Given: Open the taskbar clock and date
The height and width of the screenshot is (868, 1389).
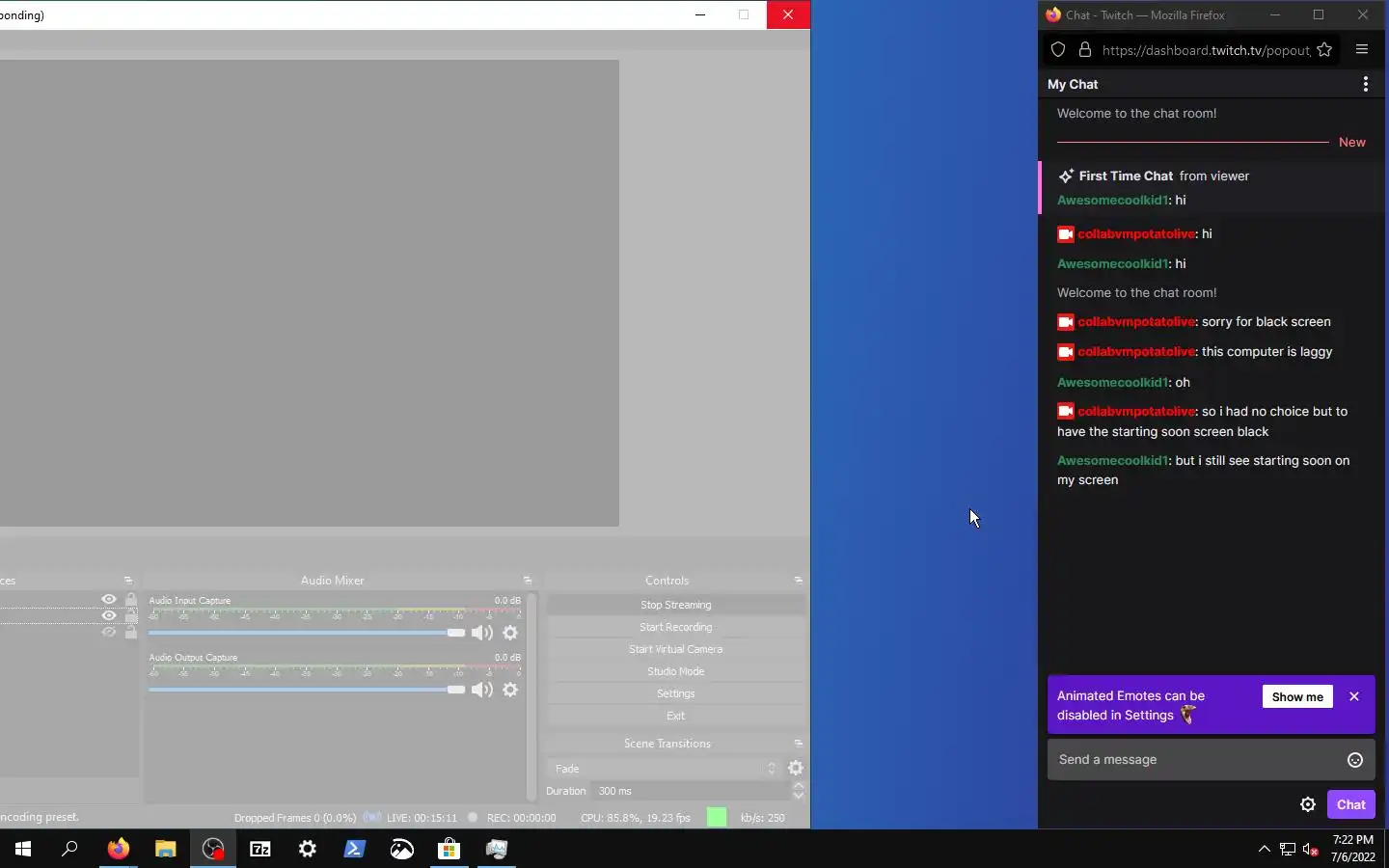Looking at the screenshot, I should coord(1353,849).
